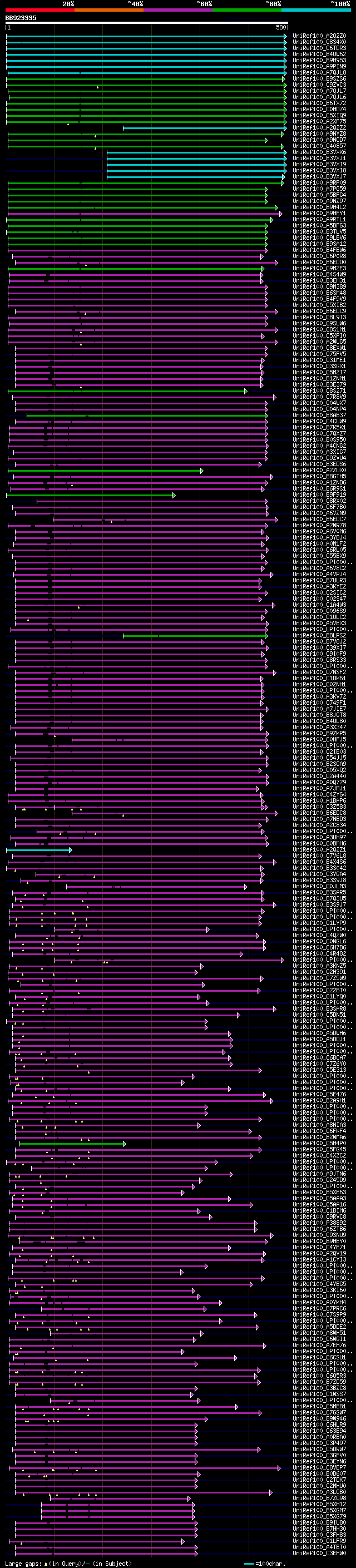356x1568 pixels.
Task: Select label UniRef100_A3LQB0
Action: coord(319,1492)
